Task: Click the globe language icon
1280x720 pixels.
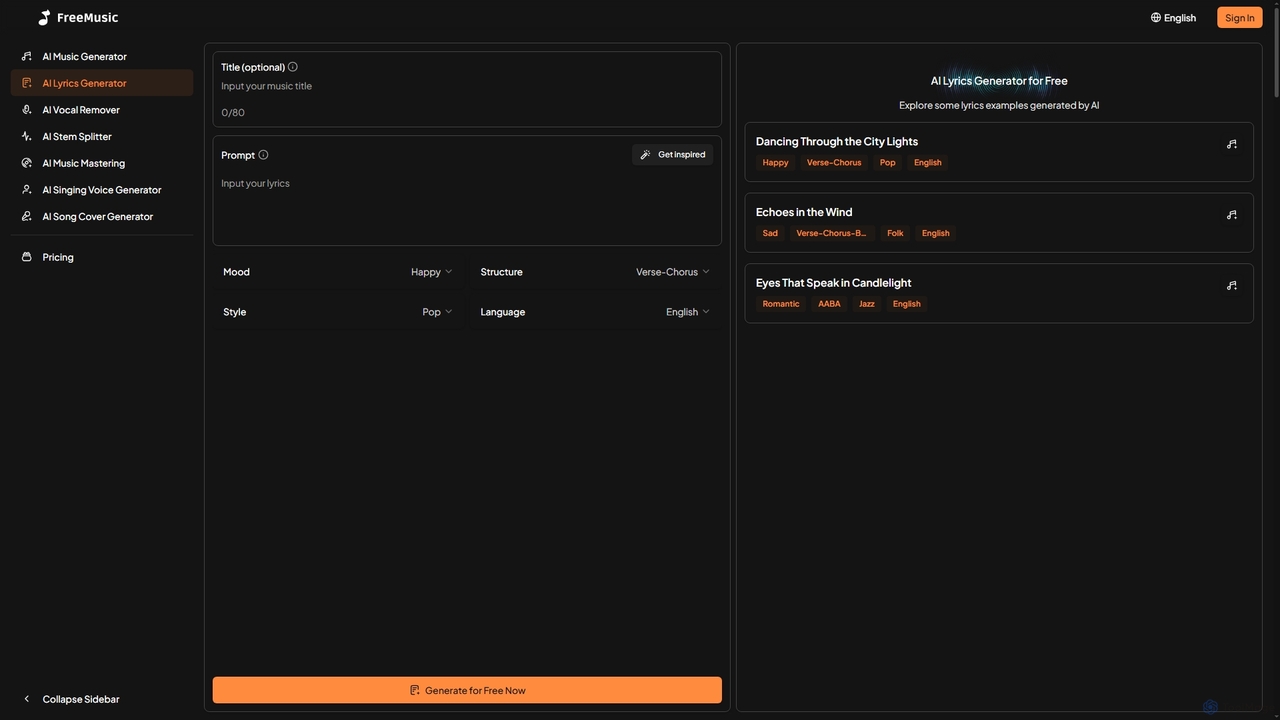Action: 1156,18
